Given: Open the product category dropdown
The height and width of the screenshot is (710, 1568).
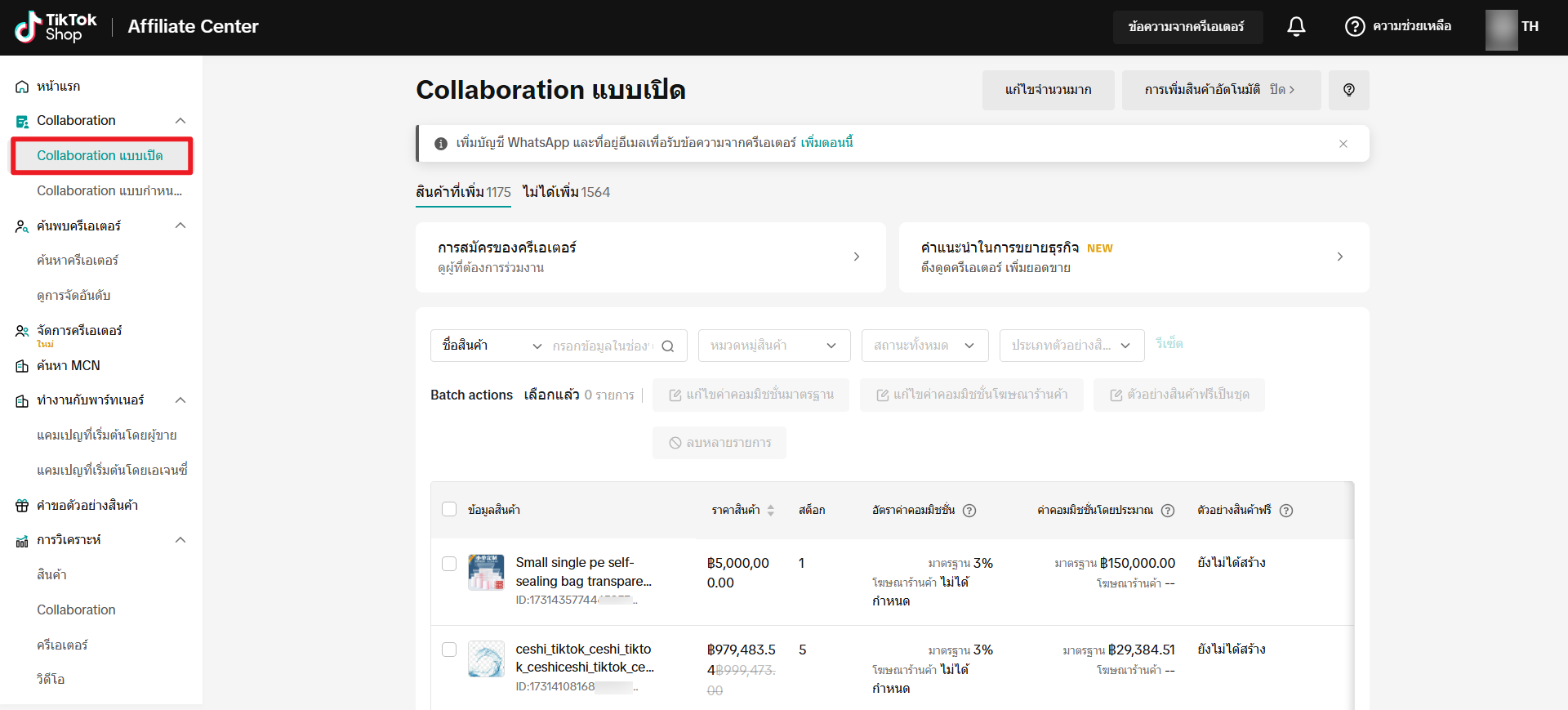Looking at the screenshot, I should [x=773, y=346].
